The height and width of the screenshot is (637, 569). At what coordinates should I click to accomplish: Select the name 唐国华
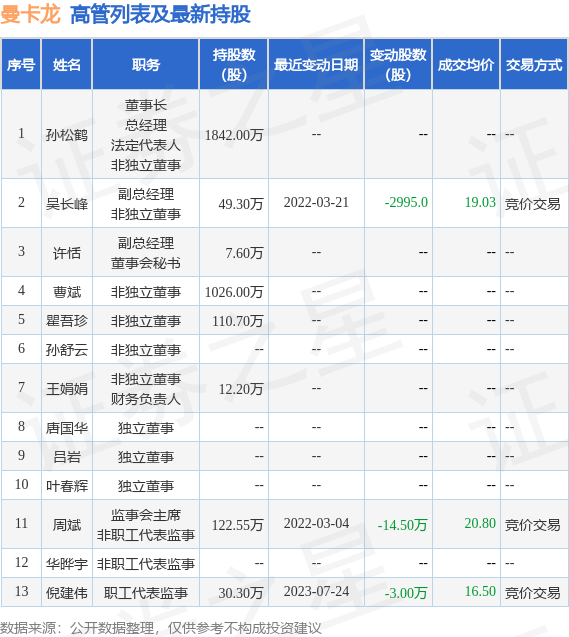(x=67, y=428)
